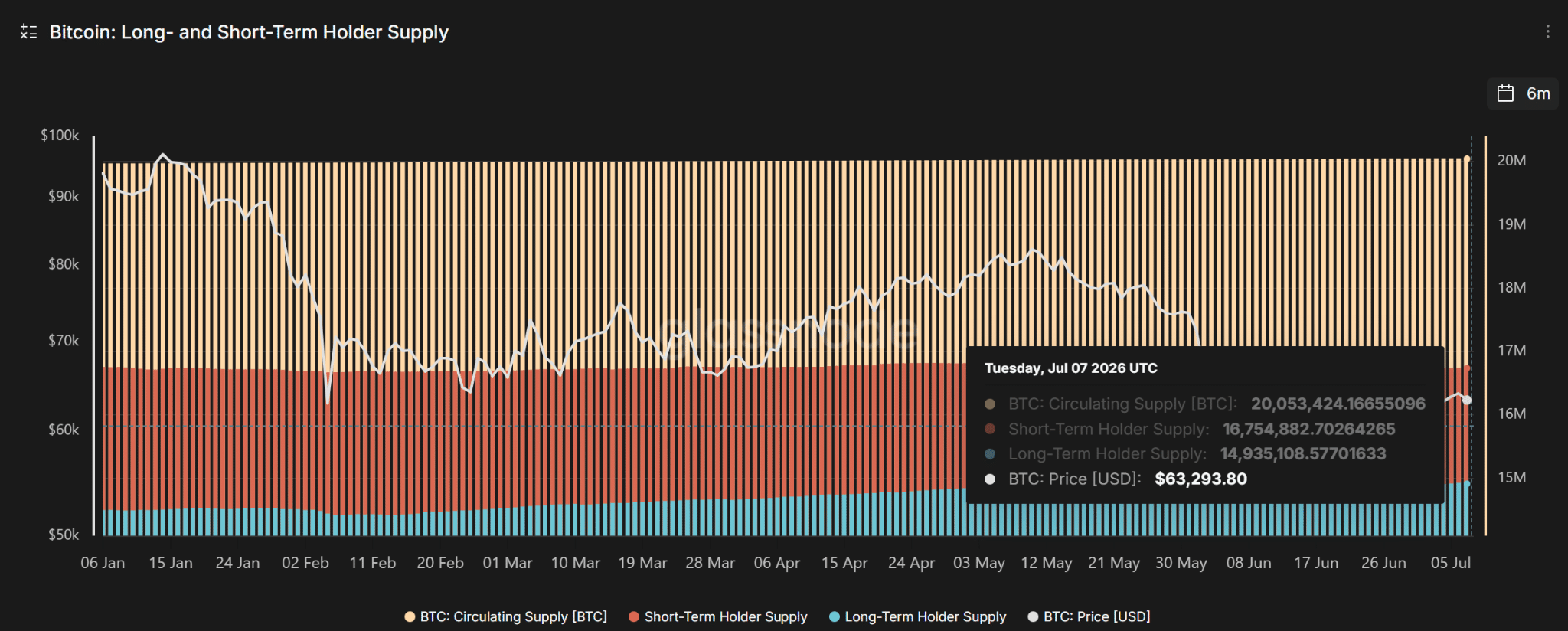Click tooltip price '$63,293.80'
The height and width of the screenshot is (631, 1568).
[1201, 479]
